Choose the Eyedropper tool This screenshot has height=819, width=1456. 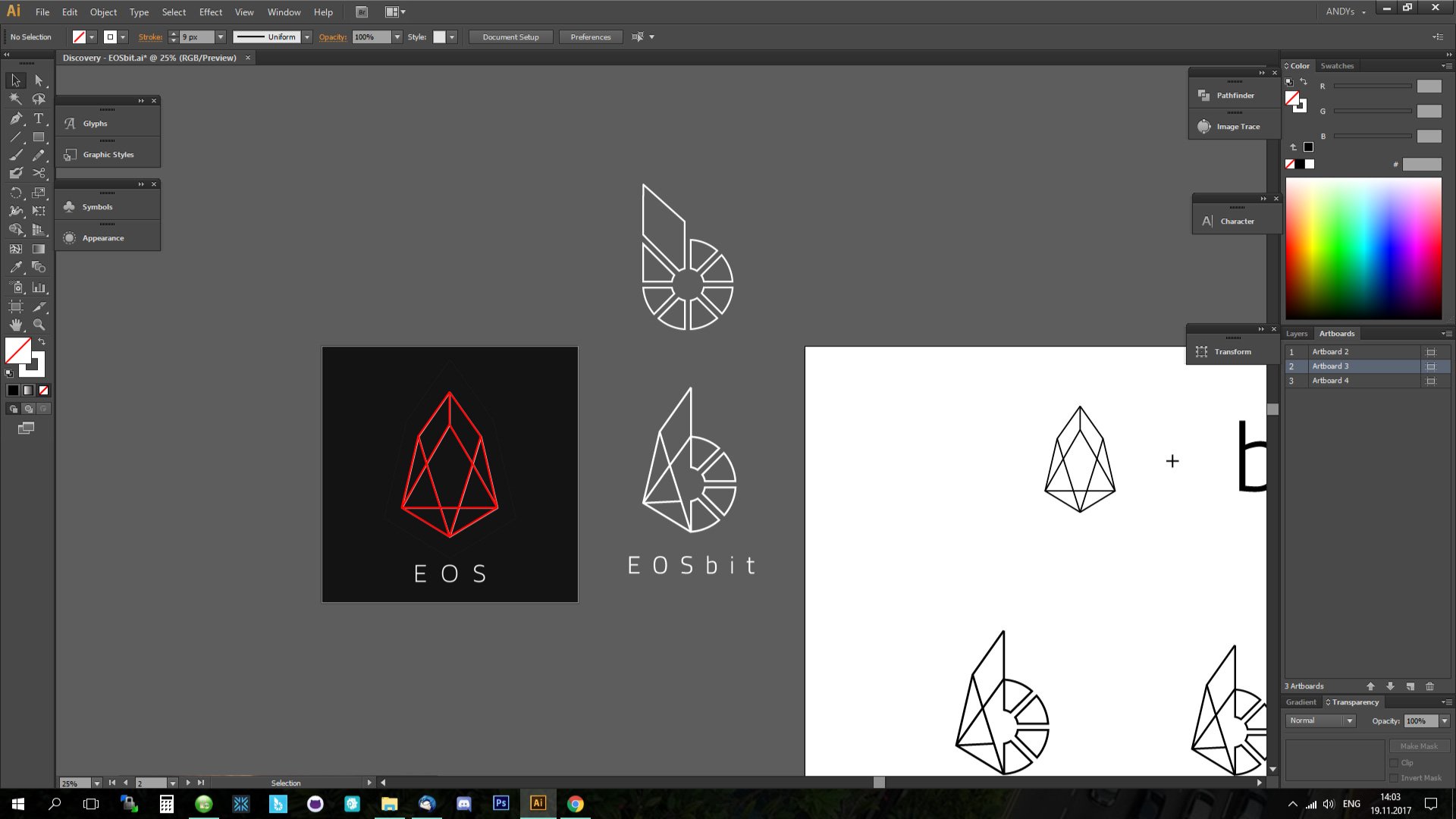click(x=15, y=268)
